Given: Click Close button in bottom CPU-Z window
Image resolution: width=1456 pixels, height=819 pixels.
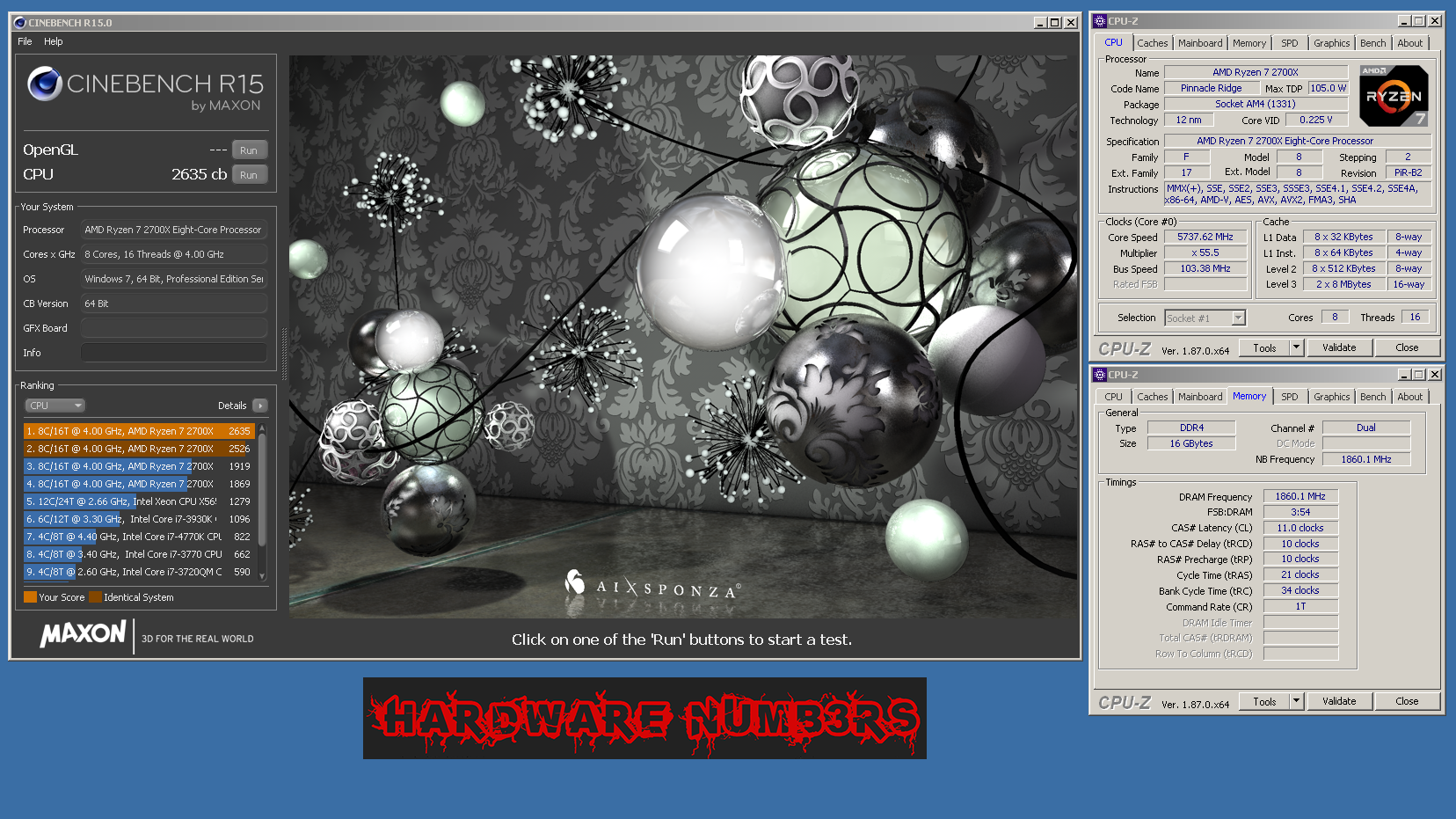Looking at the screenshot, I should click(1407, 702).
